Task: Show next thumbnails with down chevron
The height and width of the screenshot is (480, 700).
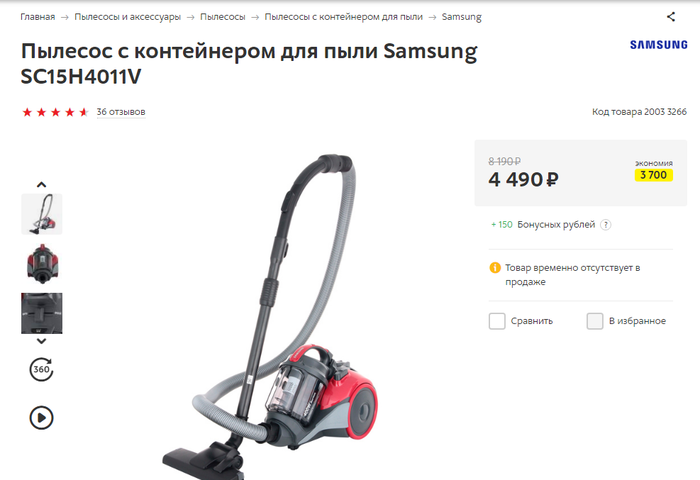Action: click(42, 341)
